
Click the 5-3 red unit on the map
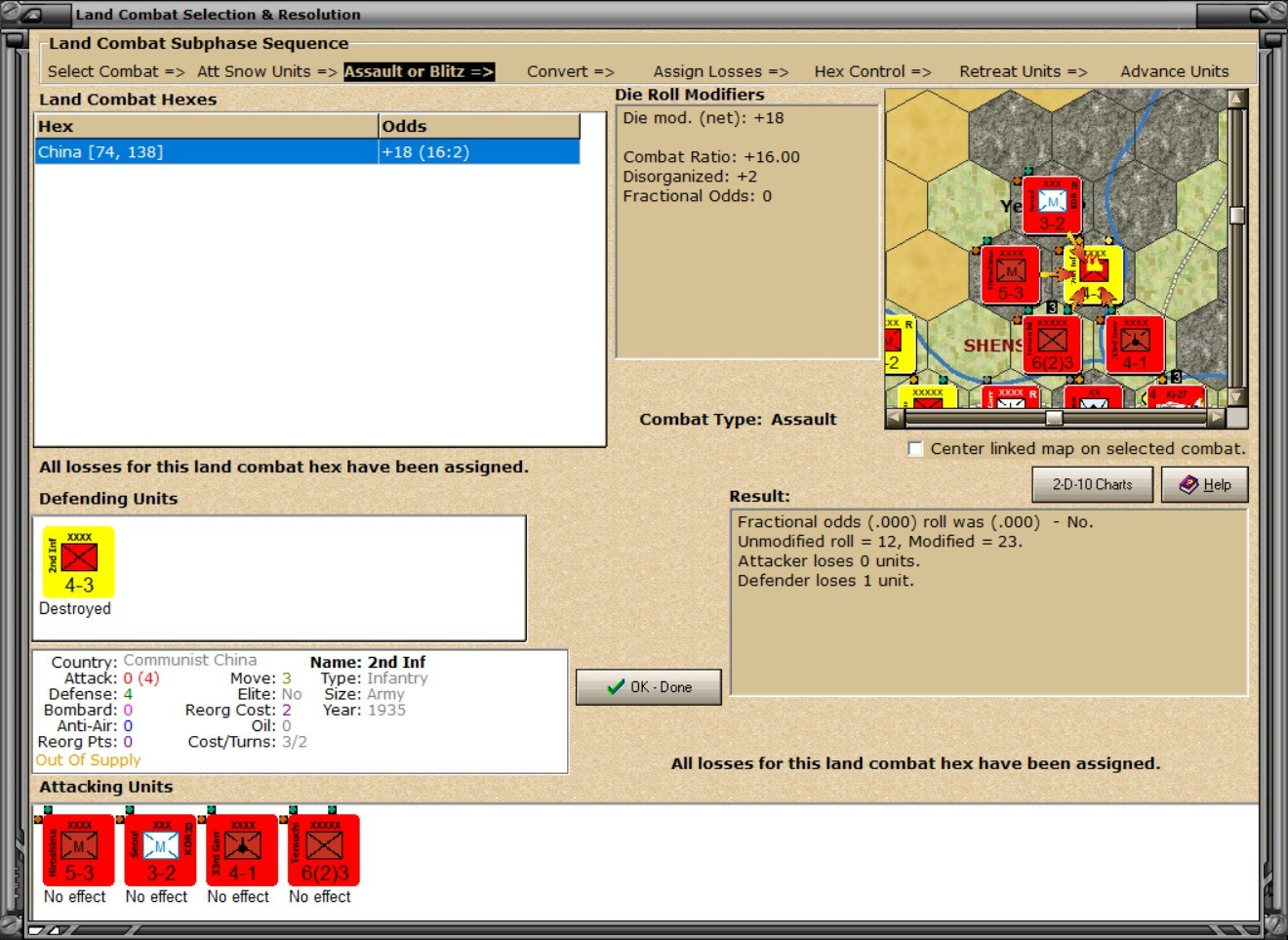coord(1010,274)
